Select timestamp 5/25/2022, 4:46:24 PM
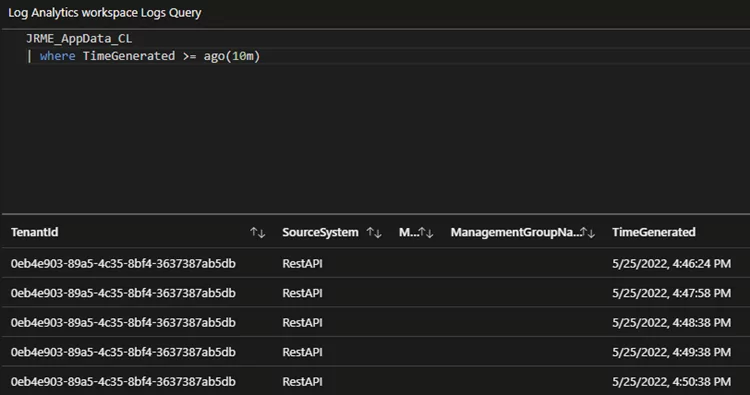750x395 pixels. tap(672, 263)
